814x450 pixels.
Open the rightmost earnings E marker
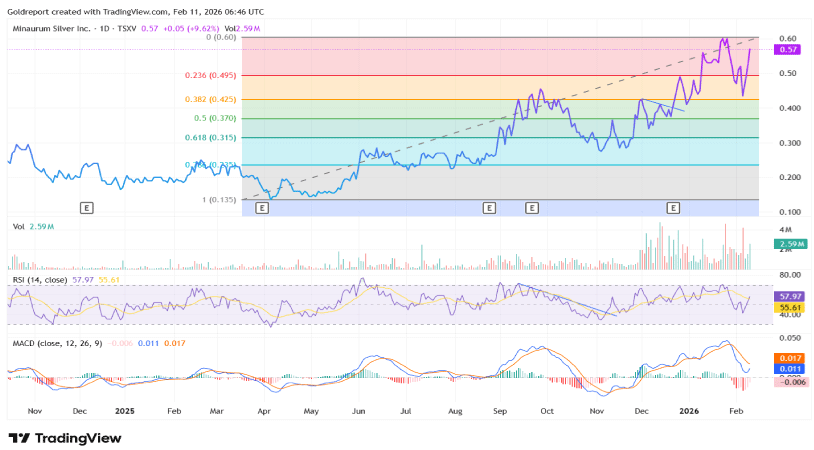pos(673,207)
